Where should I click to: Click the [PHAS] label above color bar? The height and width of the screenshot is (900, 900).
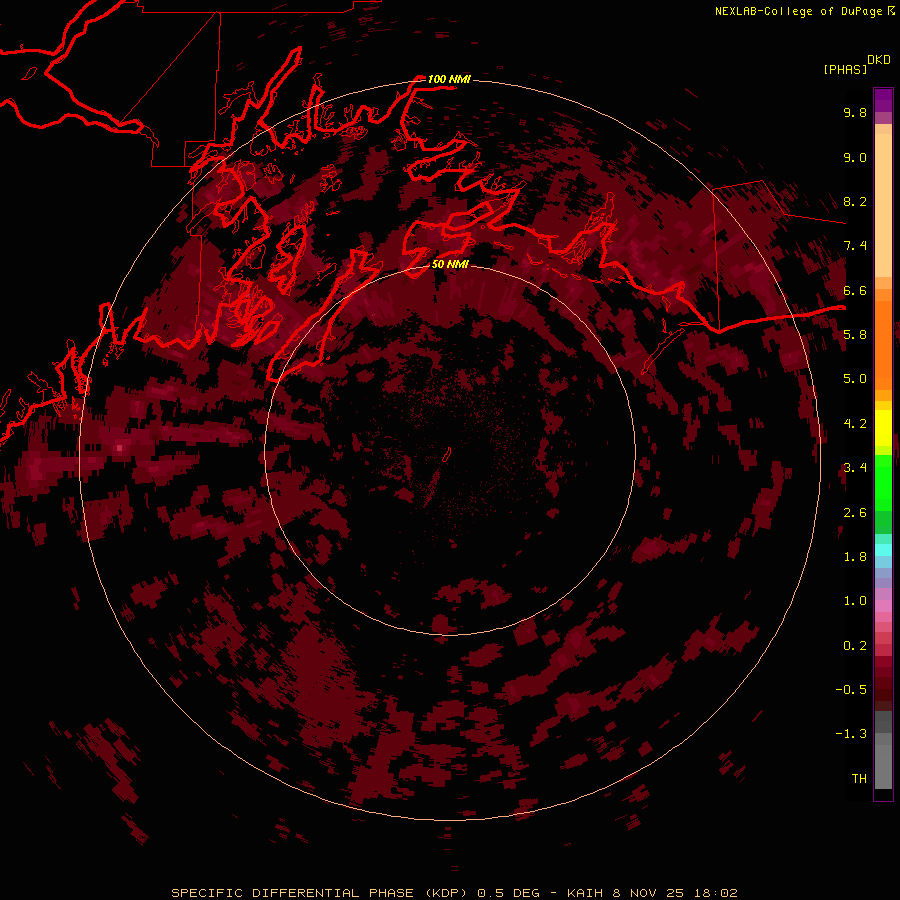pyautogui.click(x=845, y=69)
